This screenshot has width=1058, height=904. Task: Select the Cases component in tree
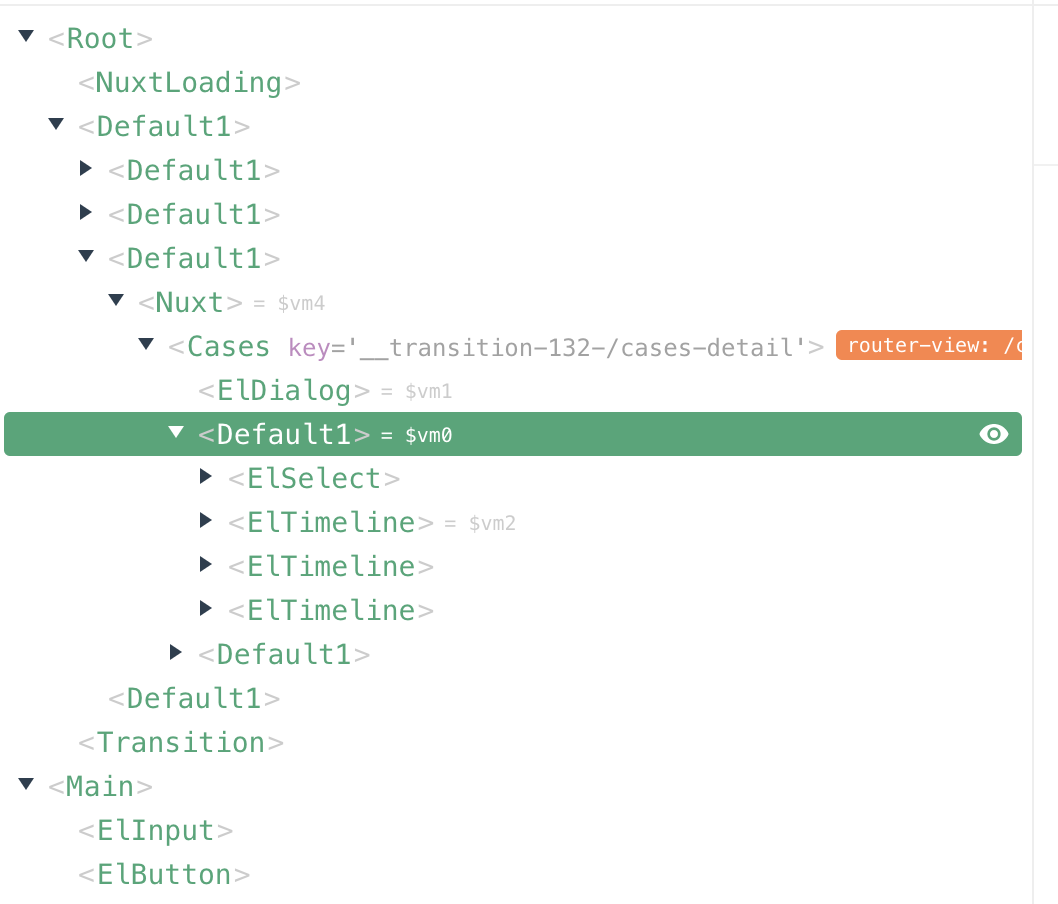[228, 346]
